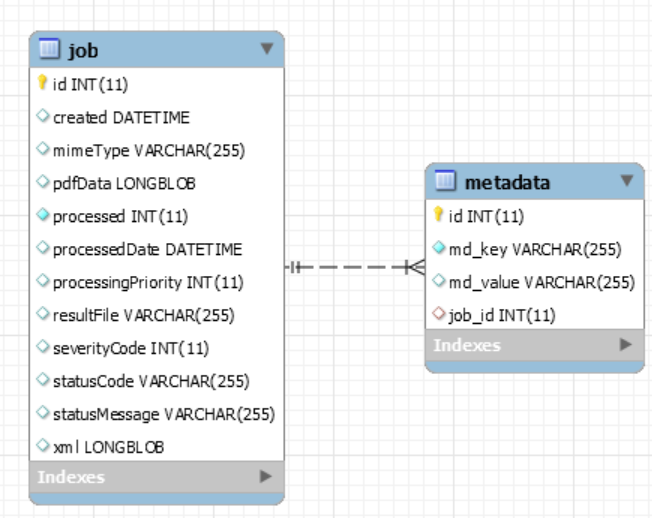Viewport: 652px width, 518px height.
Task: Expand the Indexes section of metadata table
Action: [x=626, y=345]
